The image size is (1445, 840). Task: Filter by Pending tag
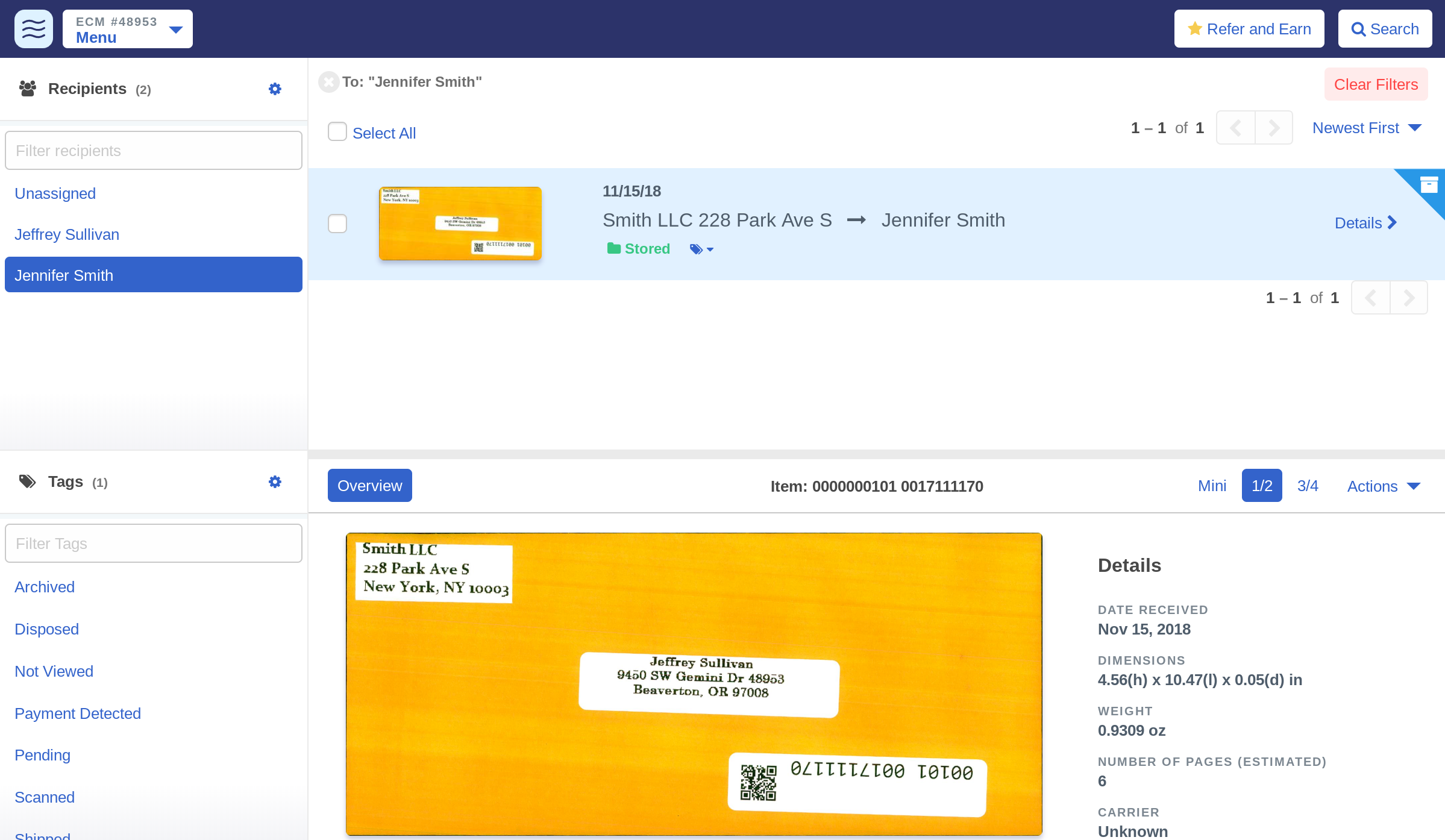[43, 755]
